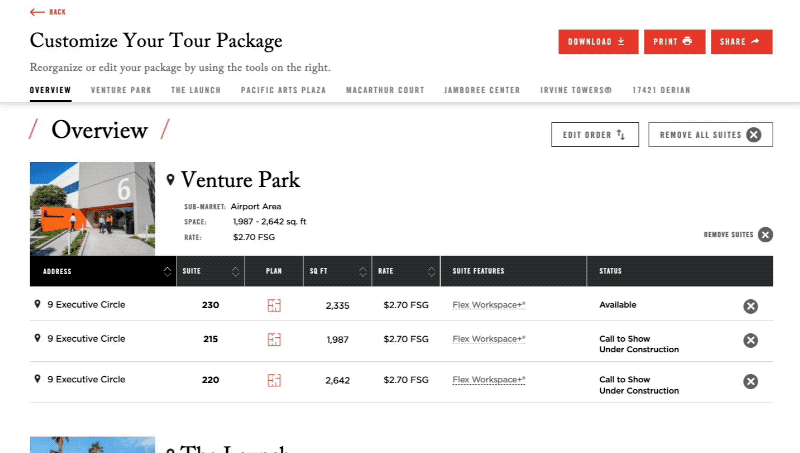Viewport: 800px width, 453px height.
Task: Open Flex Workspace+ link for suite 230
Action: point(489,305)
